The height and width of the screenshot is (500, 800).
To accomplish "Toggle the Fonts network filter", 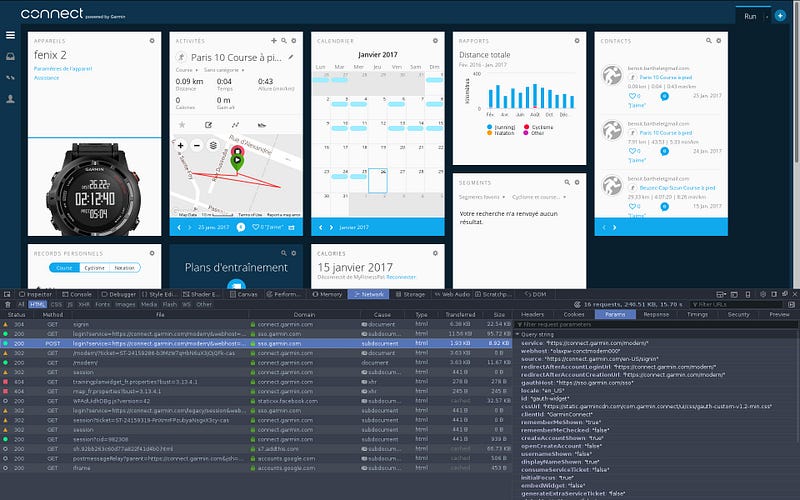I will click(103, 305).
